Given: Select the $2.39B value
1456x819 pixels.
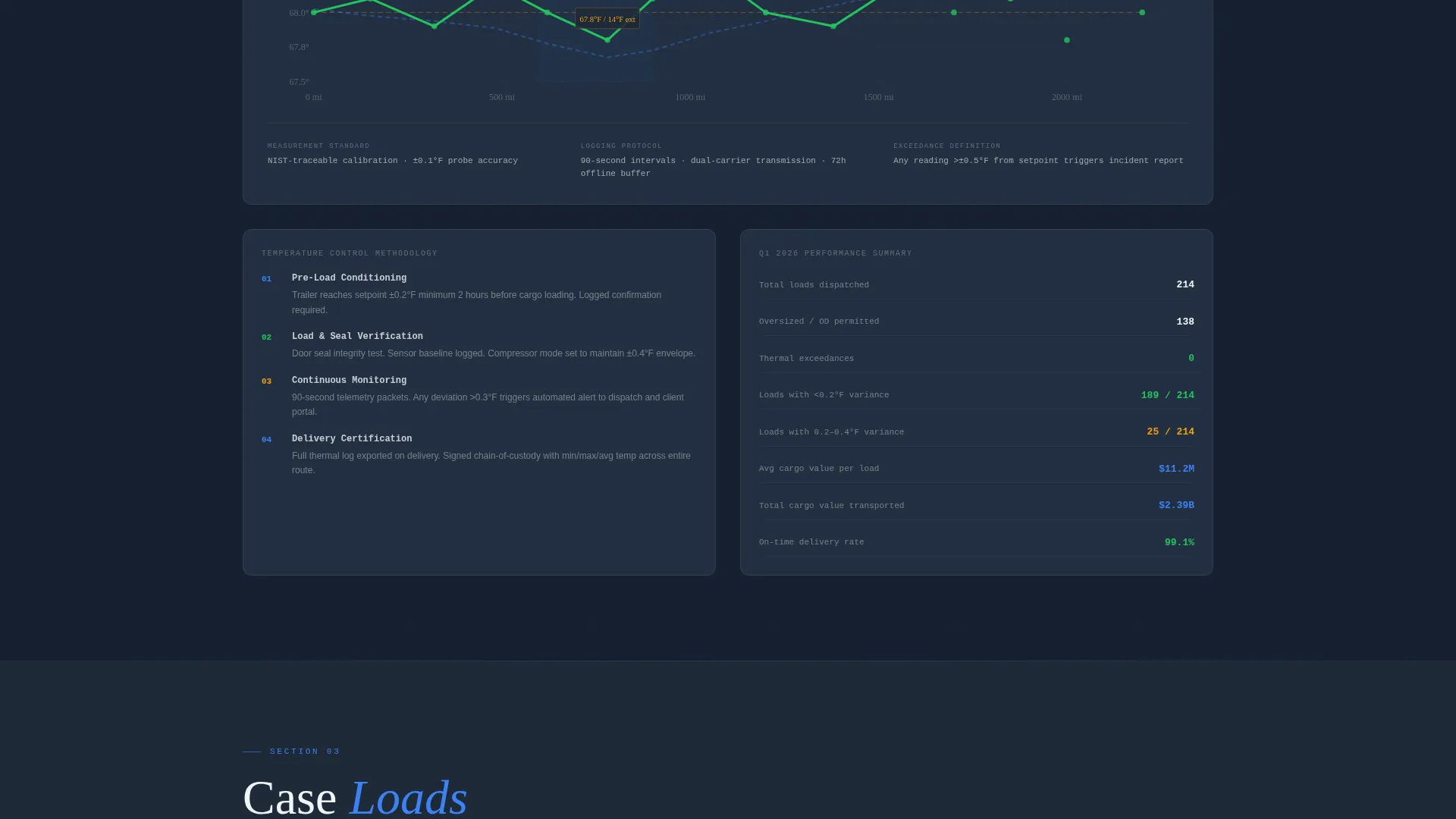Looking at the screenshot, I should pyautogui.click(x=1176, y=505).
